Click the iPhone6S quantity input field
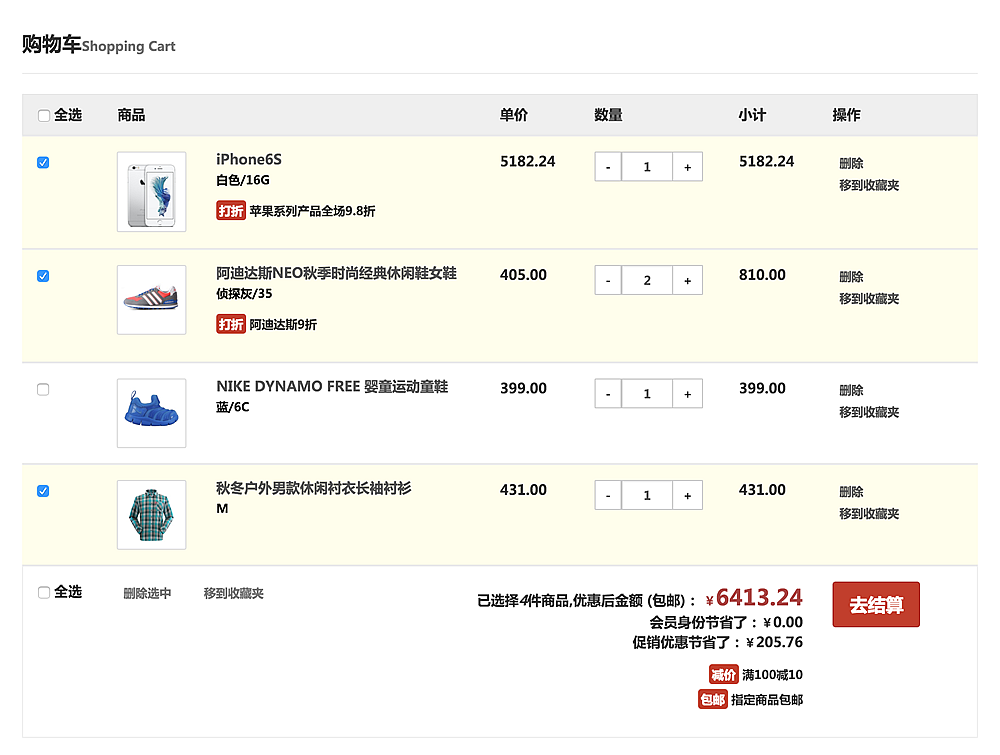This screenshot has height=755, width=1000. click(647, 167)
